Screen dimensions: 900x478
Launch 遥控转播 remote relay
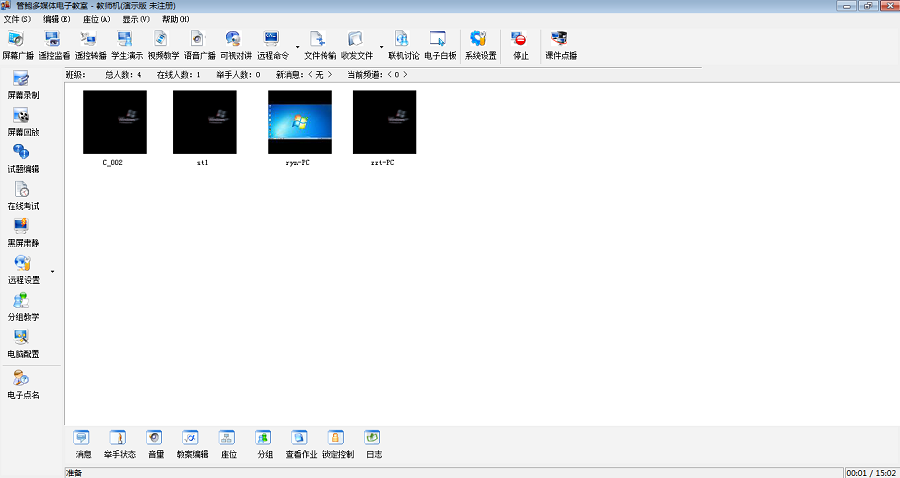(90, 46)
